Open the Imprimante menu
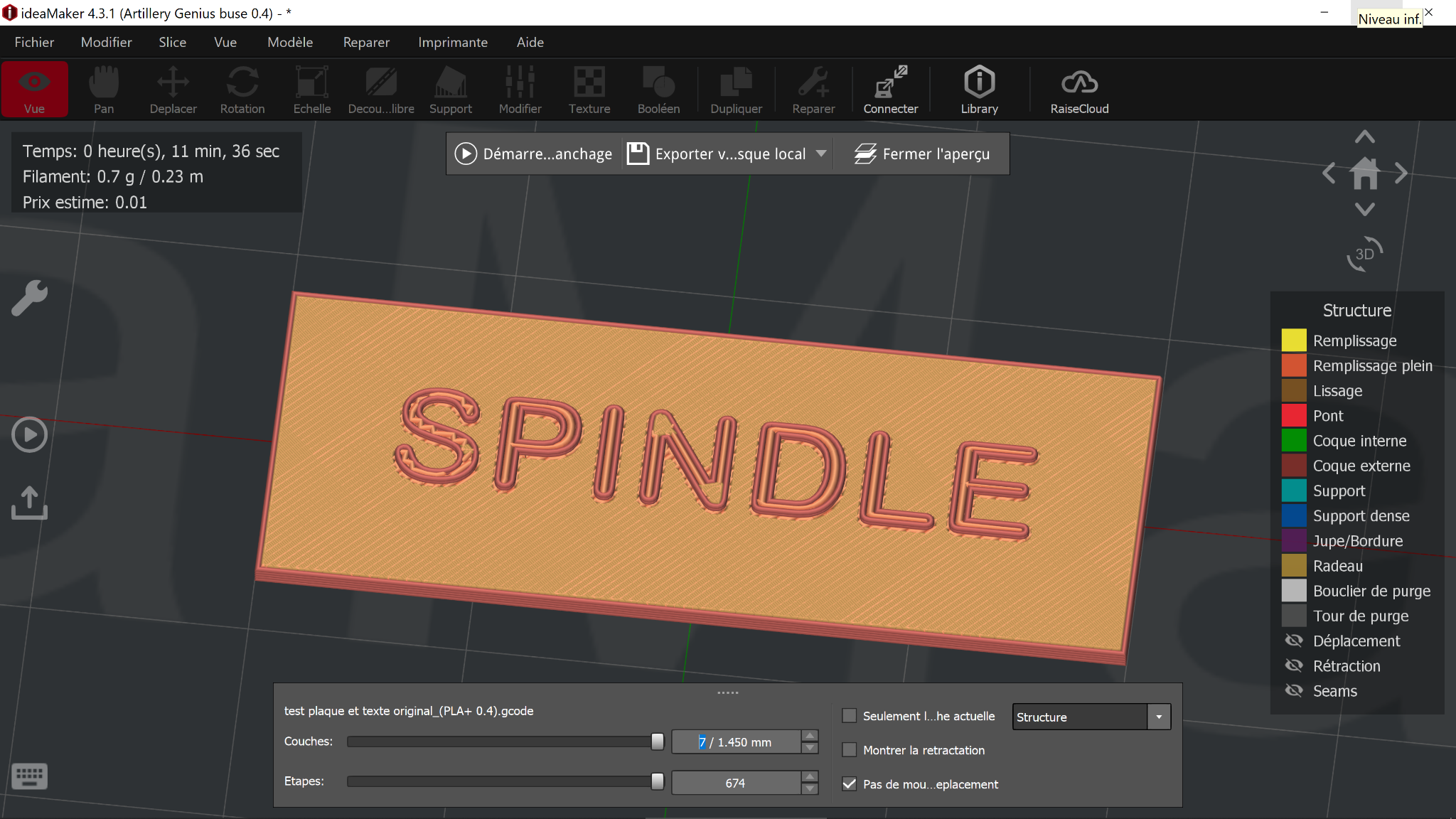 pos(452,42)
